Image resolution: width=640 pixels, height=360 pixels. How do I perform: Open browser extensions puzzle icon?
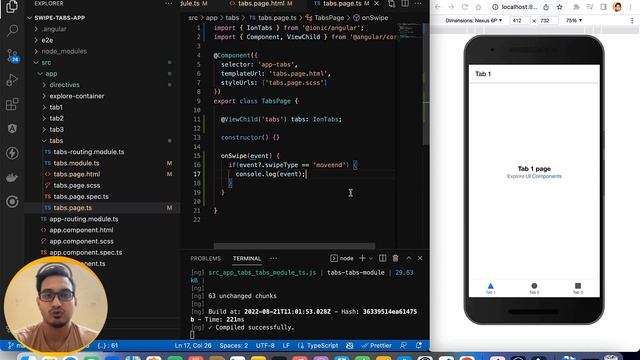576,7
